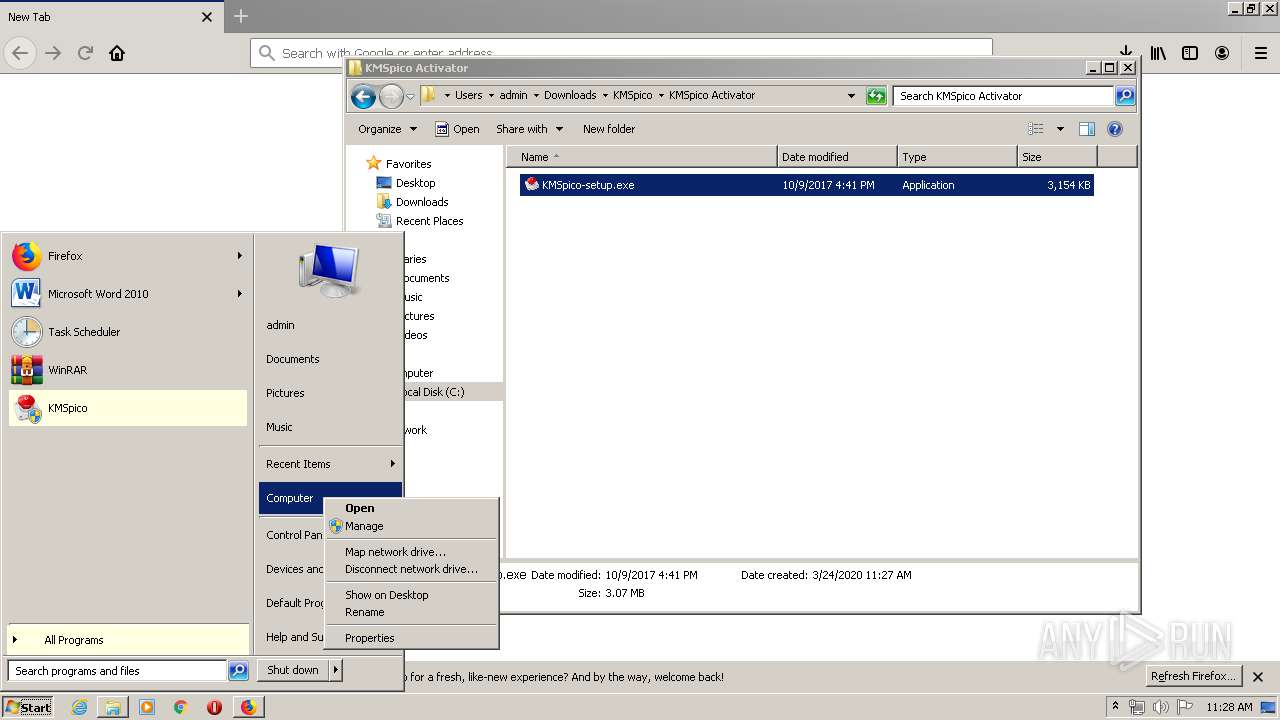The width and height of the screenshot is (1280, 720).
Task: Open the Firefox Library icon
Action: click(x=1158, y=53)
